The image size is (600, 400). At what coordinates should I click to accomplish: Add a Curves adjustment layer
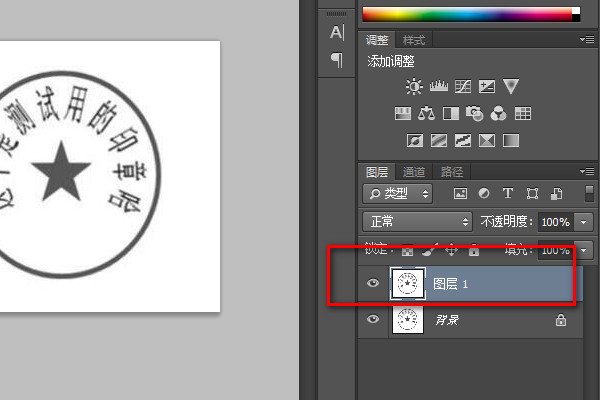463,87
